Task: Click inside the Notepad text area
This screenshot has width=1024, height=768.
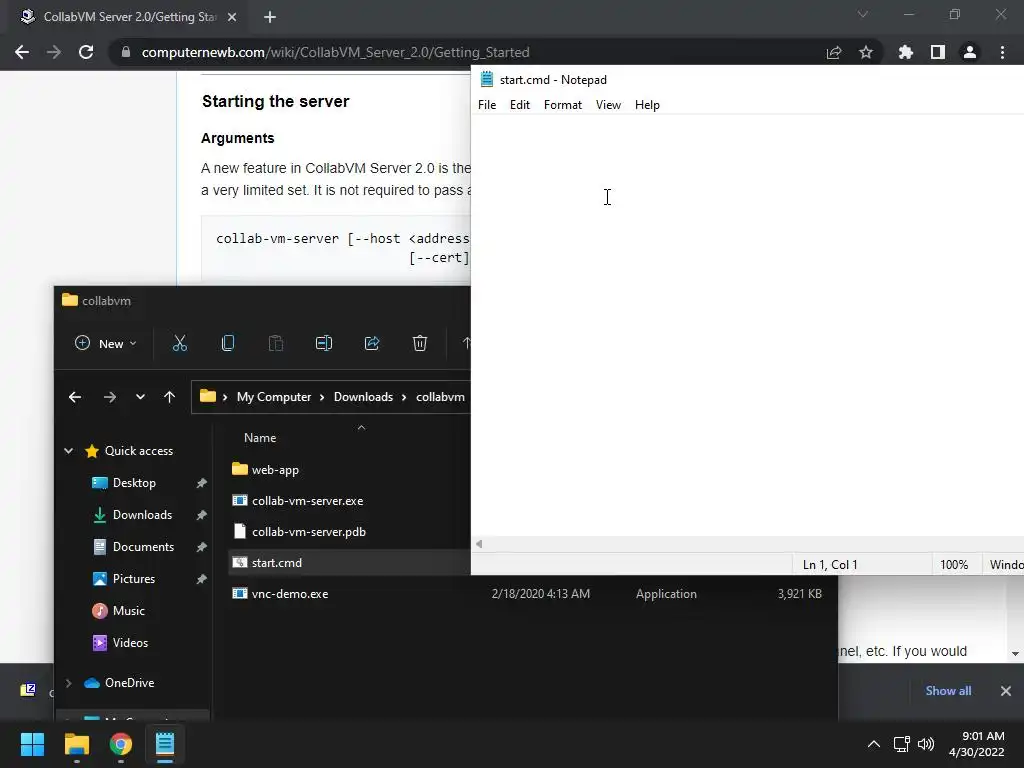Action: pyautogui.click(x=747, y=325)
